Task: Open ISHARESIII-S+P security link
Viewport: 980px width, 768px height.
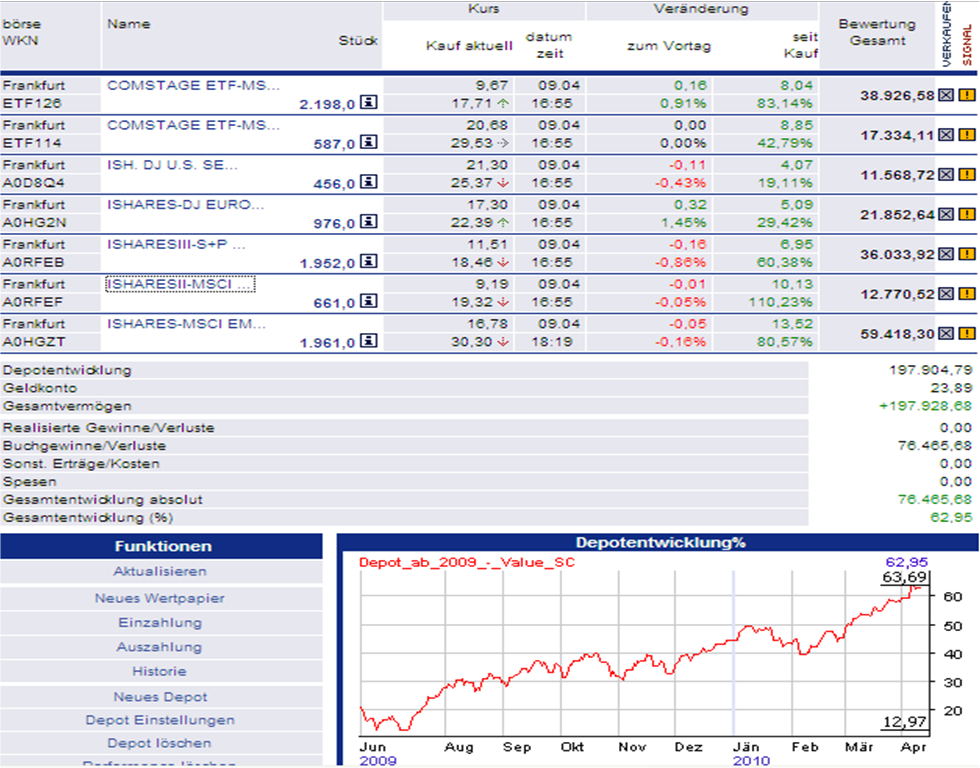Action: coord(176,244)
